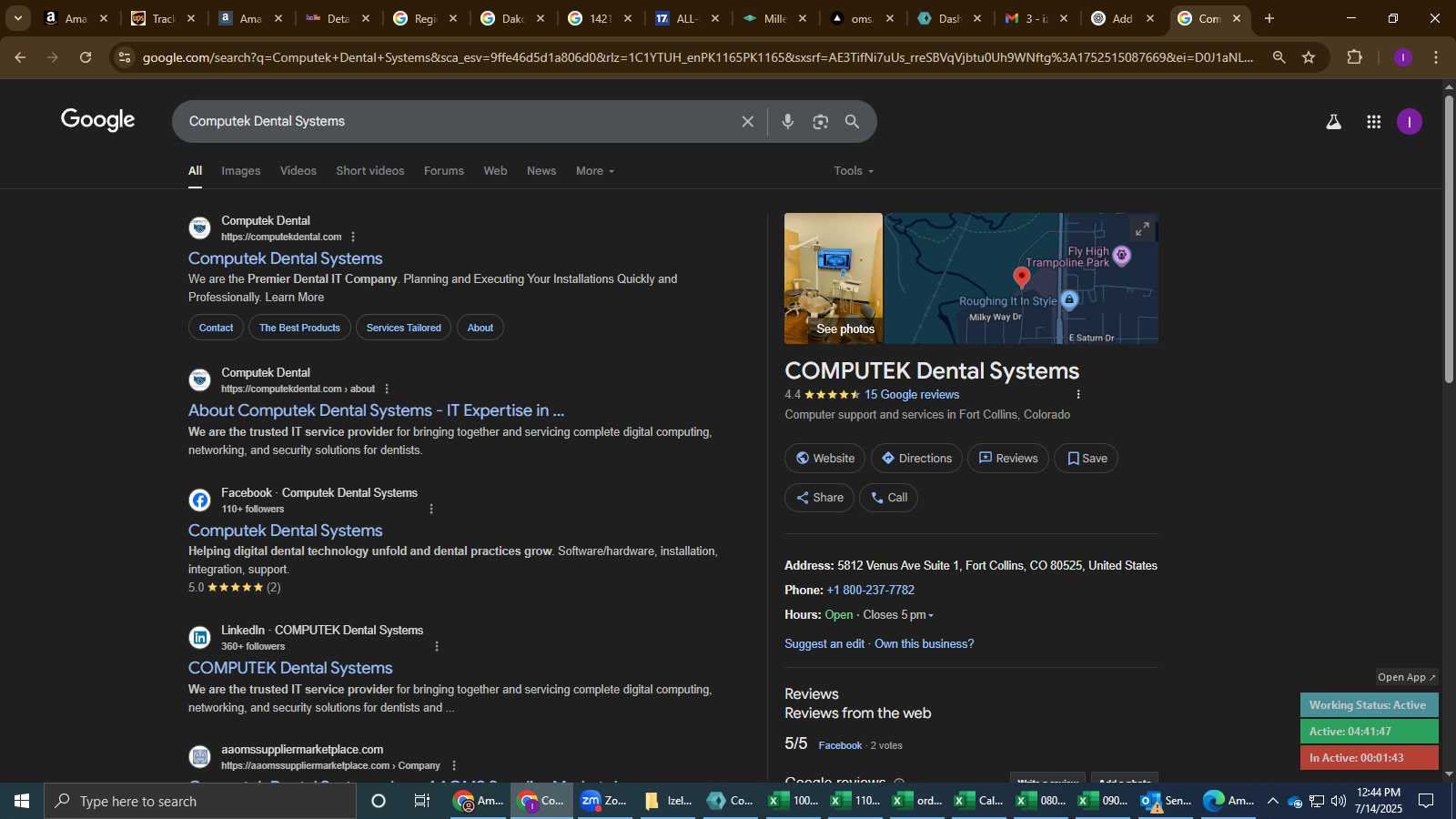Switch to Short videos tab
The height and width of the screenshot is (819, 1456).
click(x=370, y=171)
